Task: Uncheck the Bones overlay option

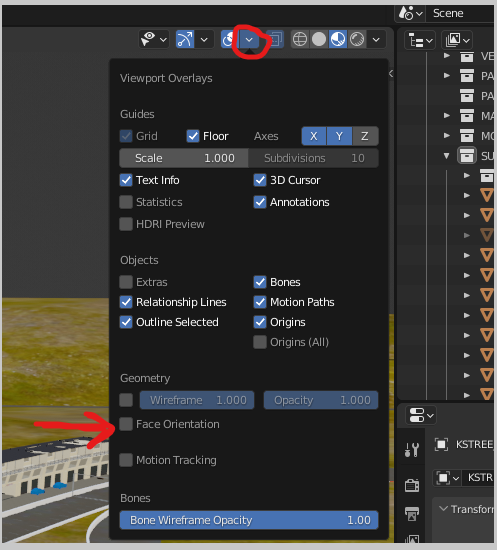Action: click(x=260, y=282)
